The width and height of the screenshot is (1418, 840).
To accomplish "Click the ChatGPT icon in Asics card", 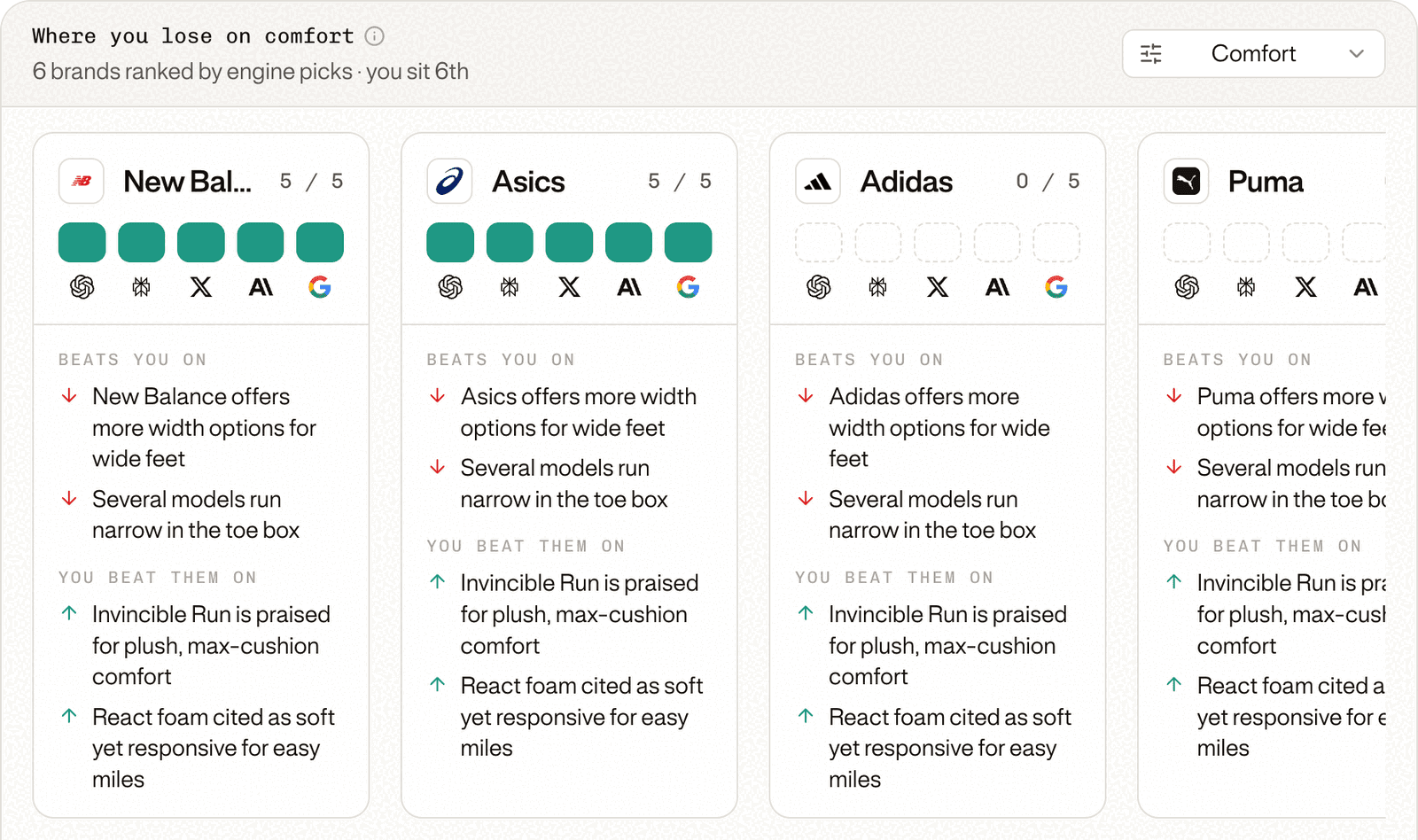I will click(x=450, y=287).
